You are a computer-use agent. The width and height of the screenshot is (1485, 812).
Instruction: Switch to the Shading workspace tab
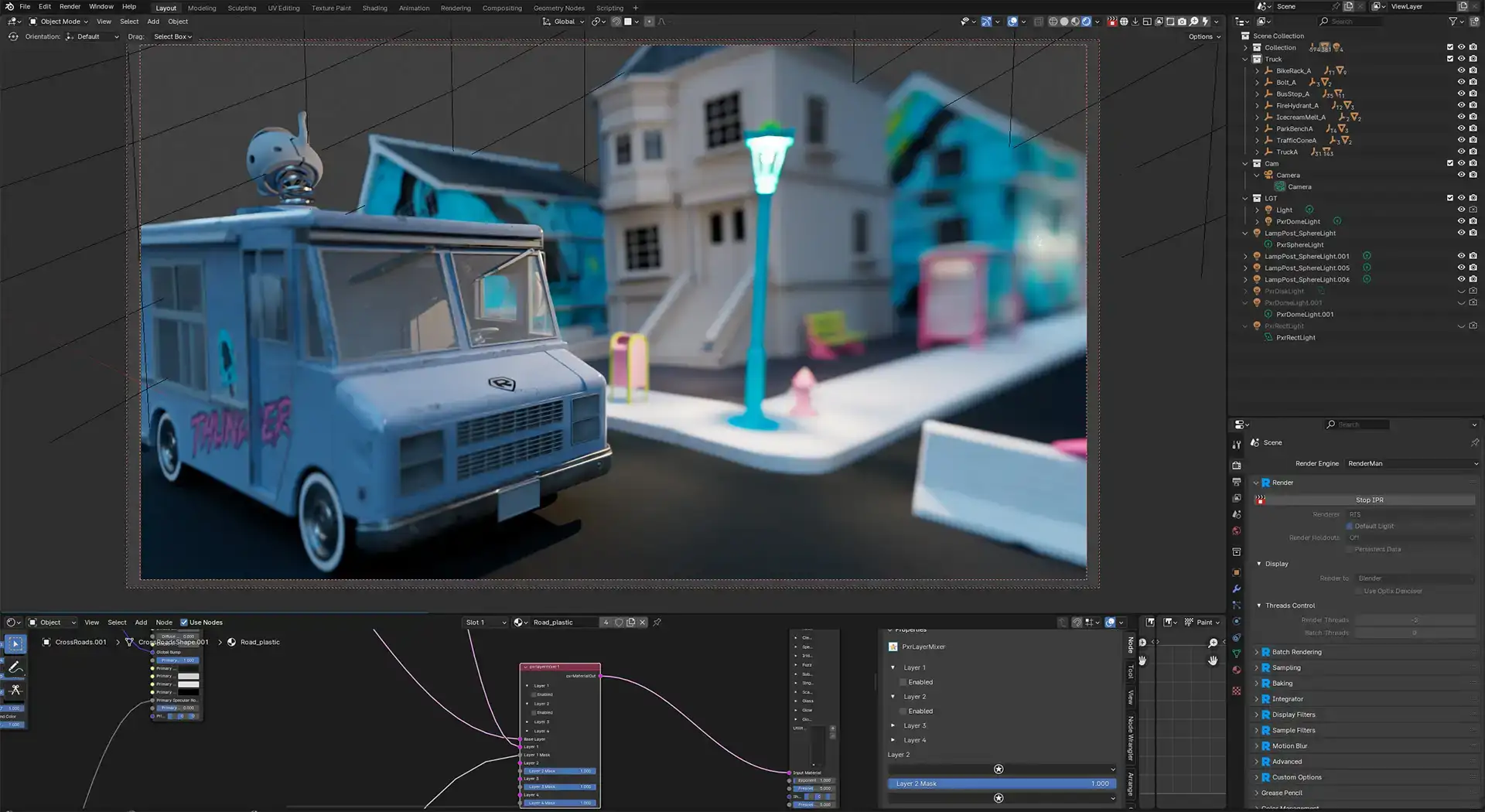click(374, 8)
